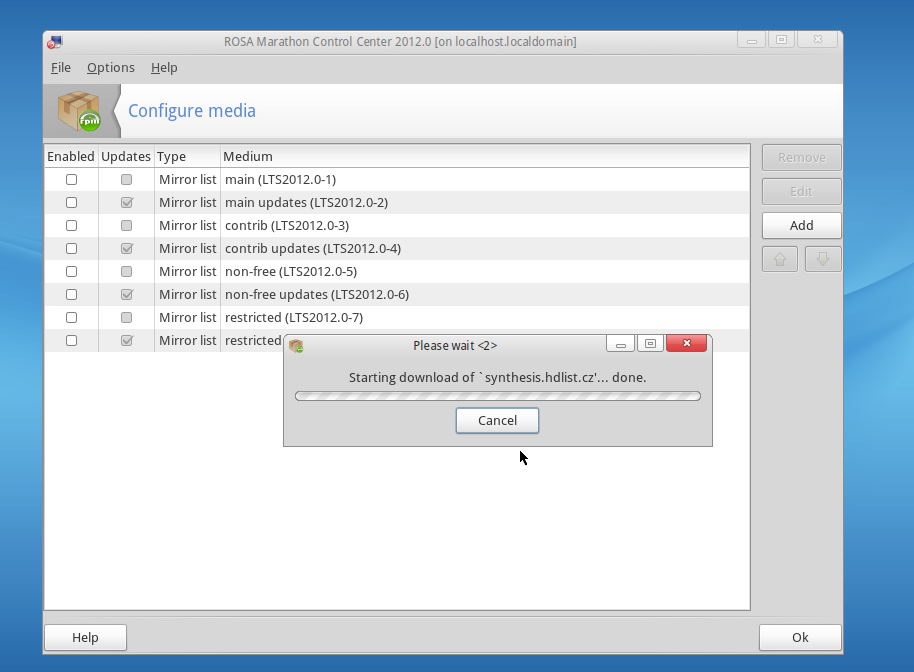
Task: Toggle Updates checkbox for main updates (LTS2012.0-2)
Action: (x=126, y=202)
